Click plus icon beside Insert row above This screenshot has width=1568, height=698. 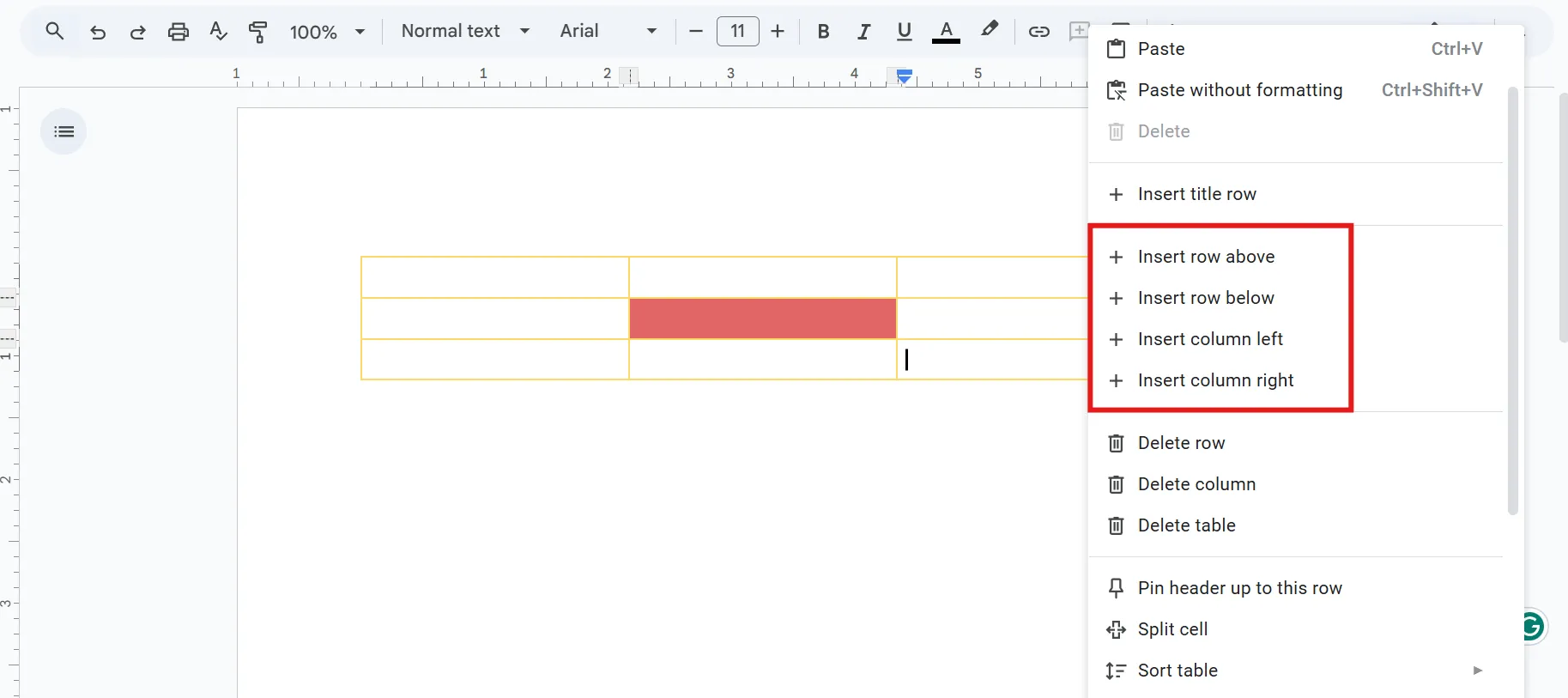1116,257
